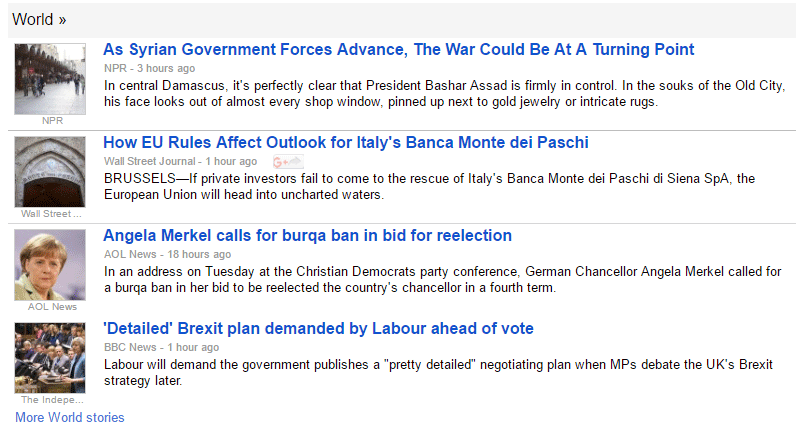Click the Angela Merkel portrait thumbnail
This screenshot has width=797, height=428.
(50, 265)
